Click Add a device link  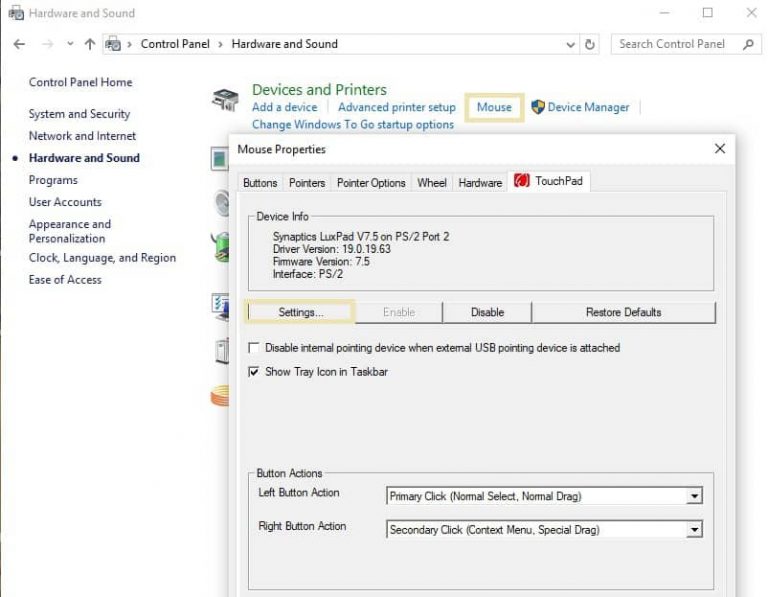coord(285,107)
